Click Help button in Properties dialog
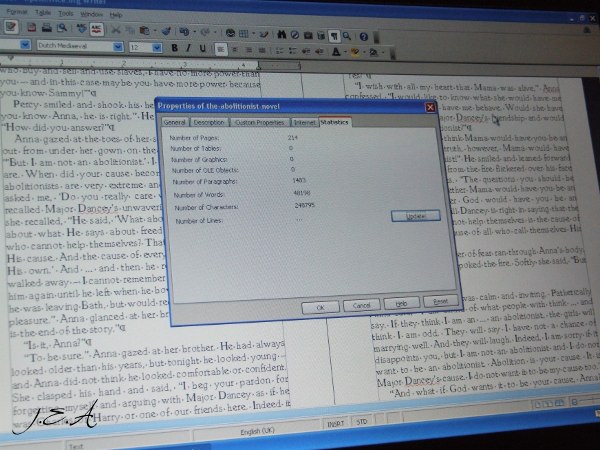Screen dimensions: 600x450 pyautogui.click(x=401, y=303)
